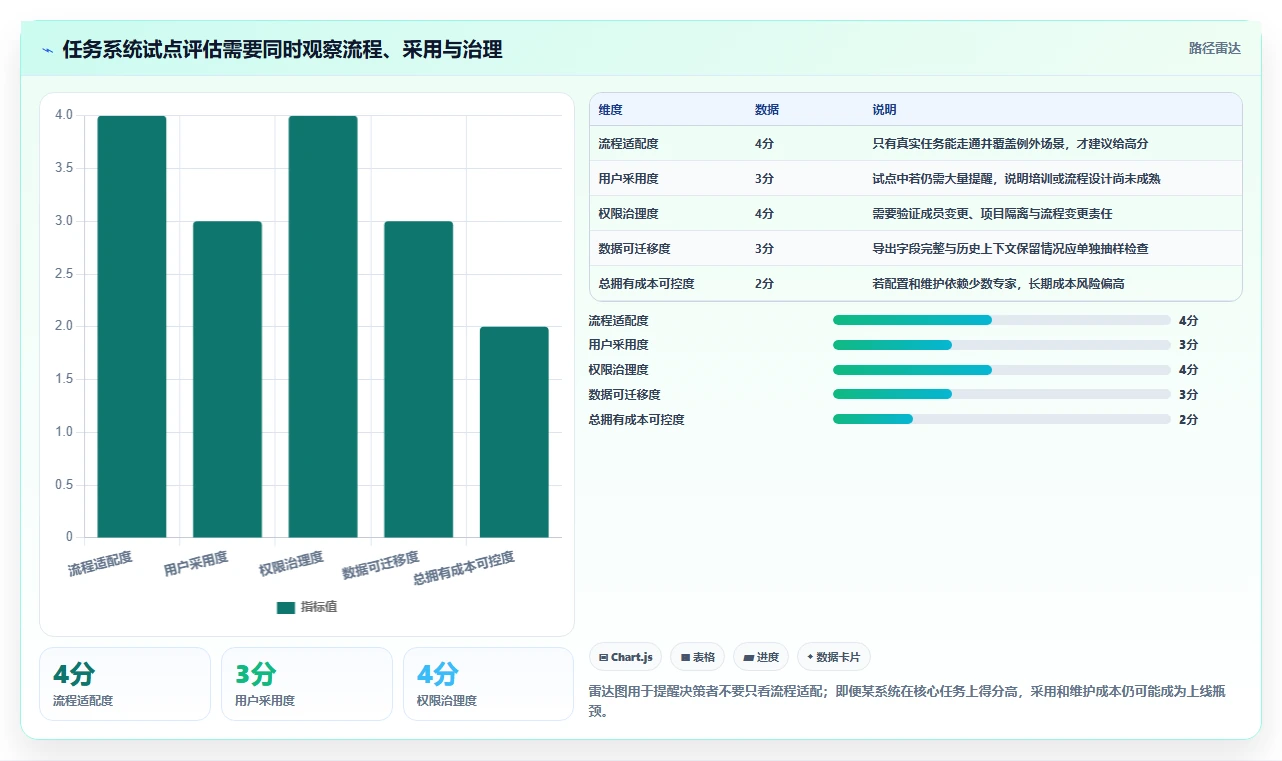The height and width of the screenshot is (761, 1282).
Task: Click the 权限治理度 progress bar
Action: coord(1001,370)
